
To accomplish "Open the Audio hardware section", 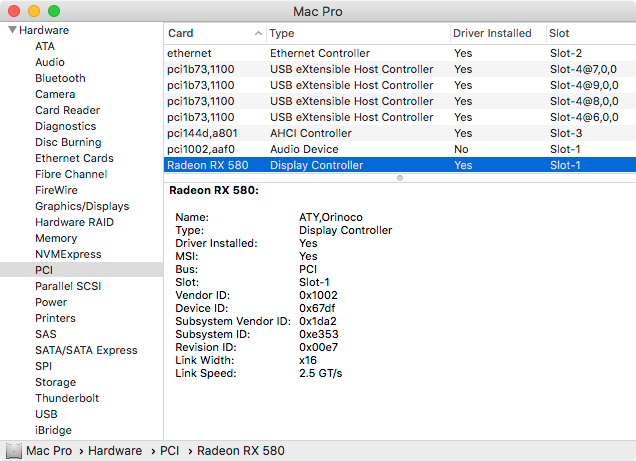I will 50,62.
